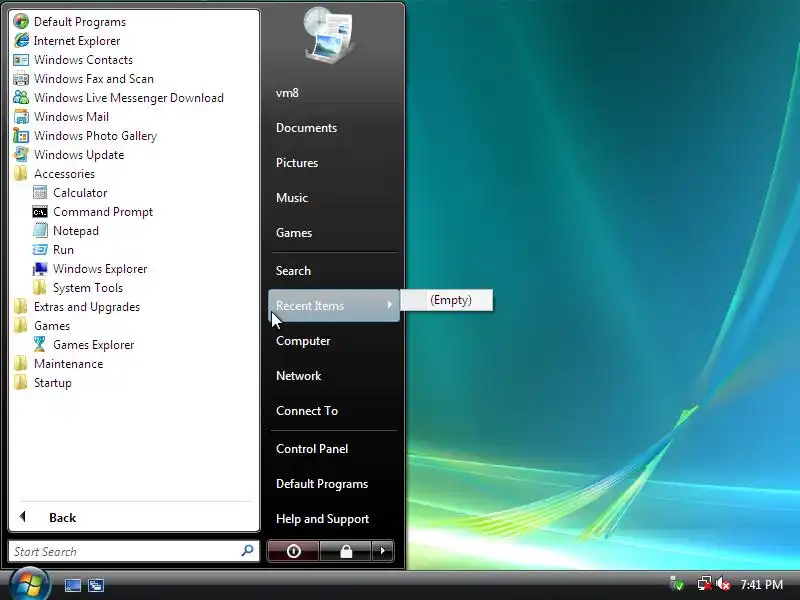This screenshot has width=800, height=600.
Task: Expand the Recent Items submenu
Action: [x=334, y=306]
